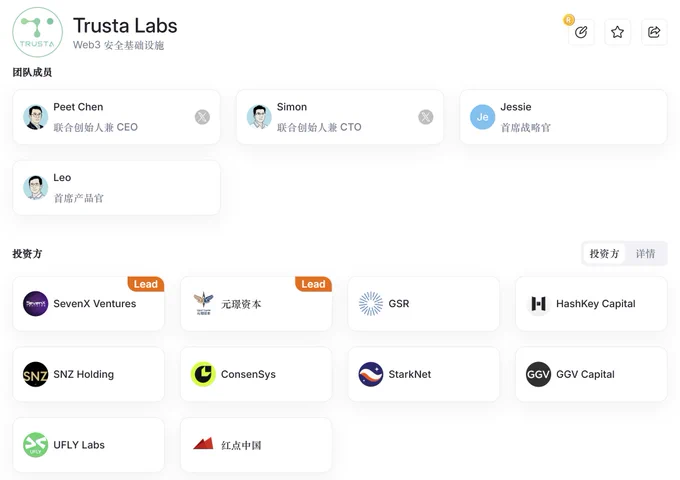This screenshot has height=480, width=680.
Task: Click the 元璟资本 logo
Action: (x=203, y=304)
